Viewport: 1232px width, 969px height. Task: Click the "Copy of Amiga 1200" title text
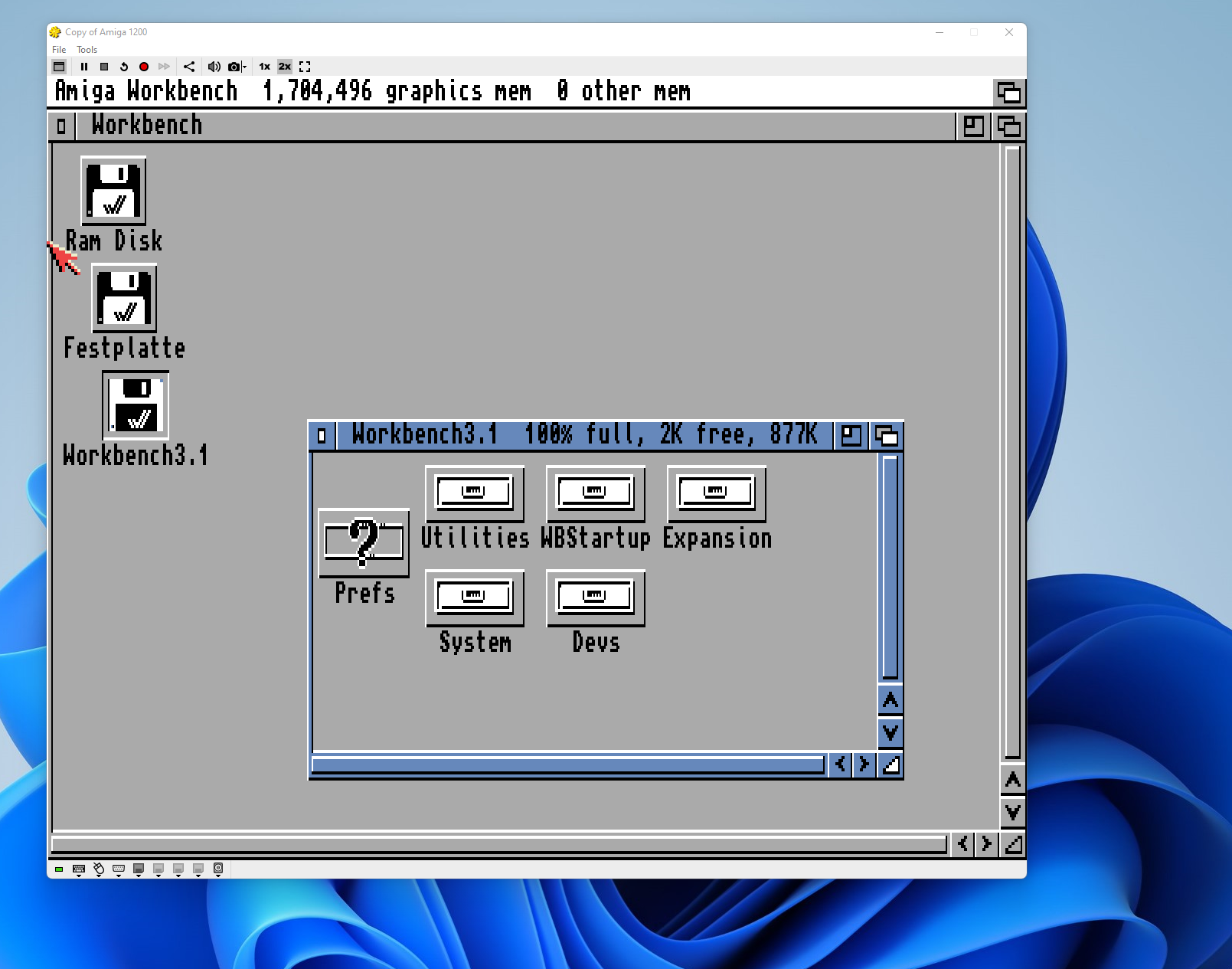pyautogui.click(x=106, y=32)
